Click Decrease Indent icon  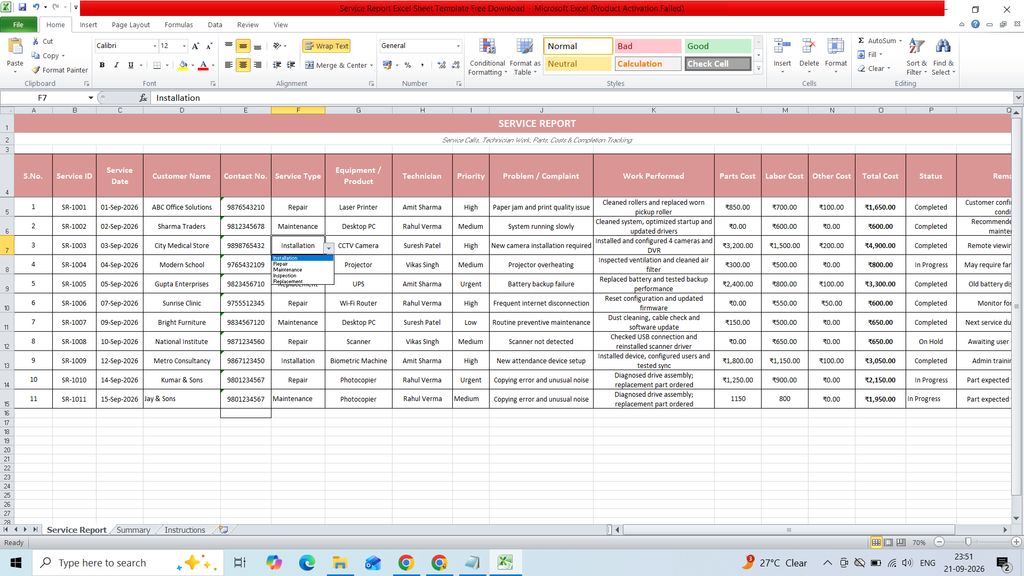[277, 65]
